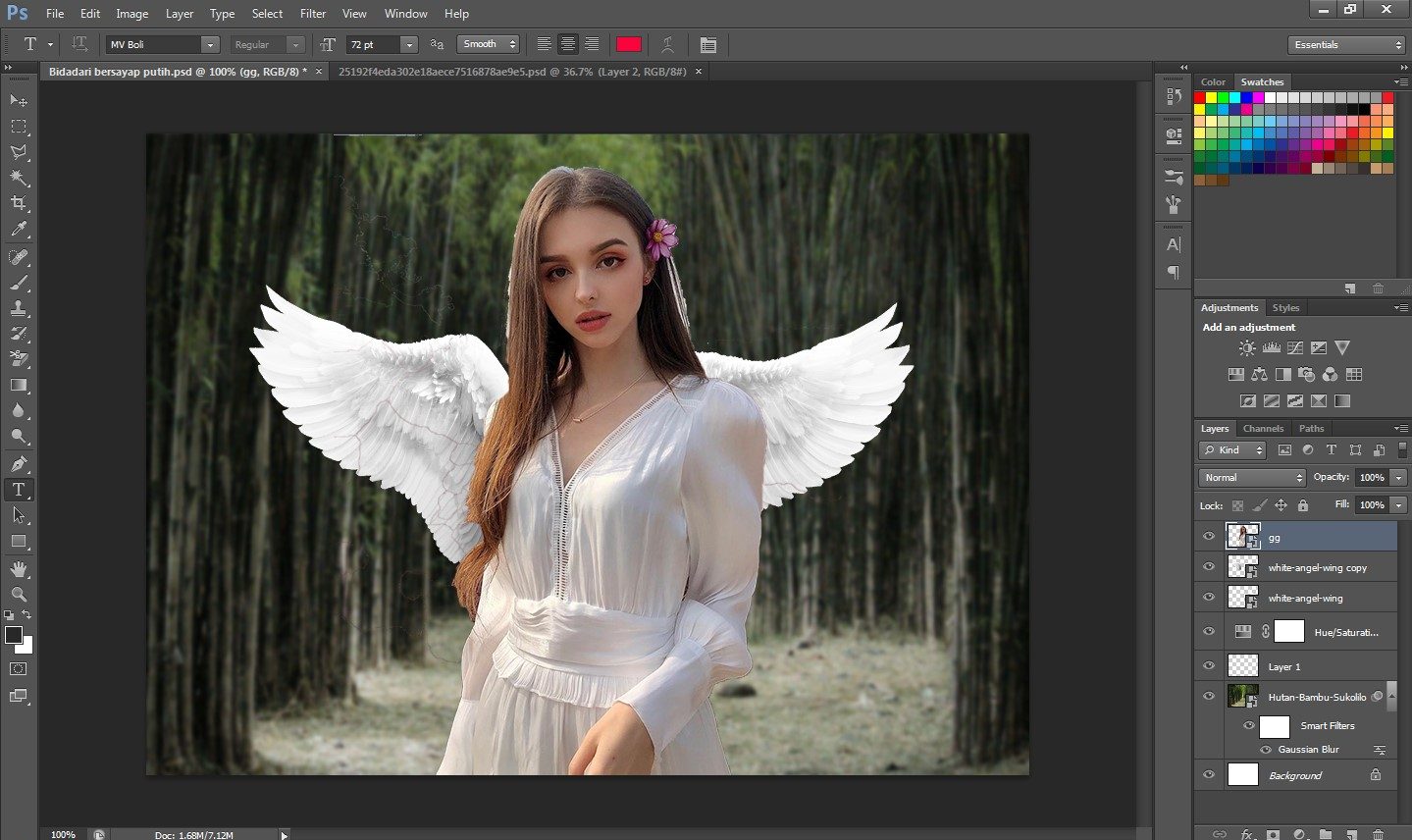Hide the Background layer
1412x840 pixels.
click(x=1209, y=775)
